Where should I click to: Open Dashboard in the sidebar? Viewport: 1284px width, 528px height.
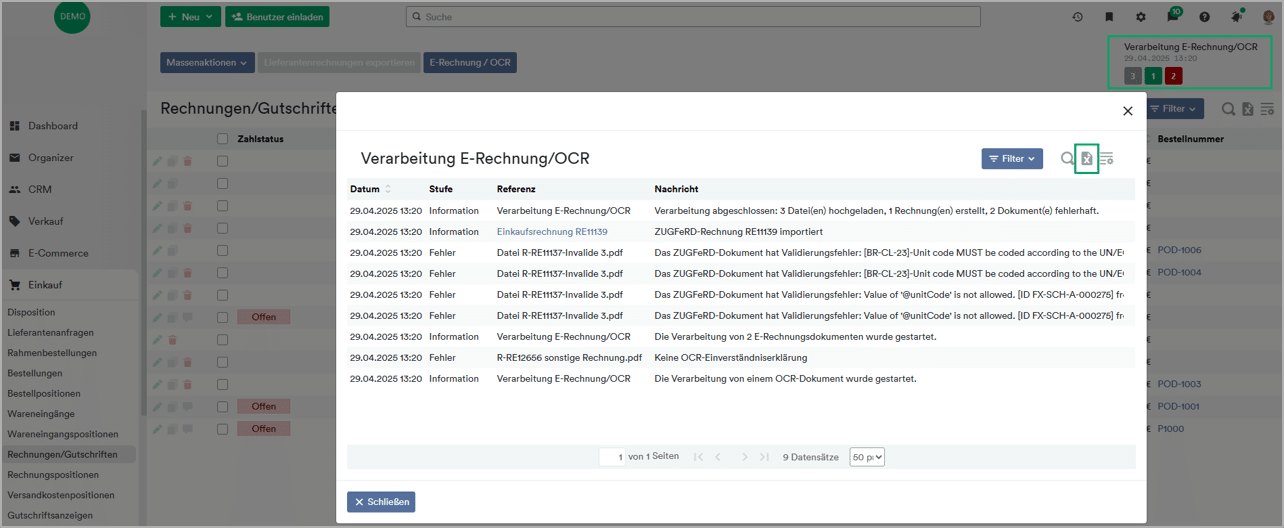[53, 126]
